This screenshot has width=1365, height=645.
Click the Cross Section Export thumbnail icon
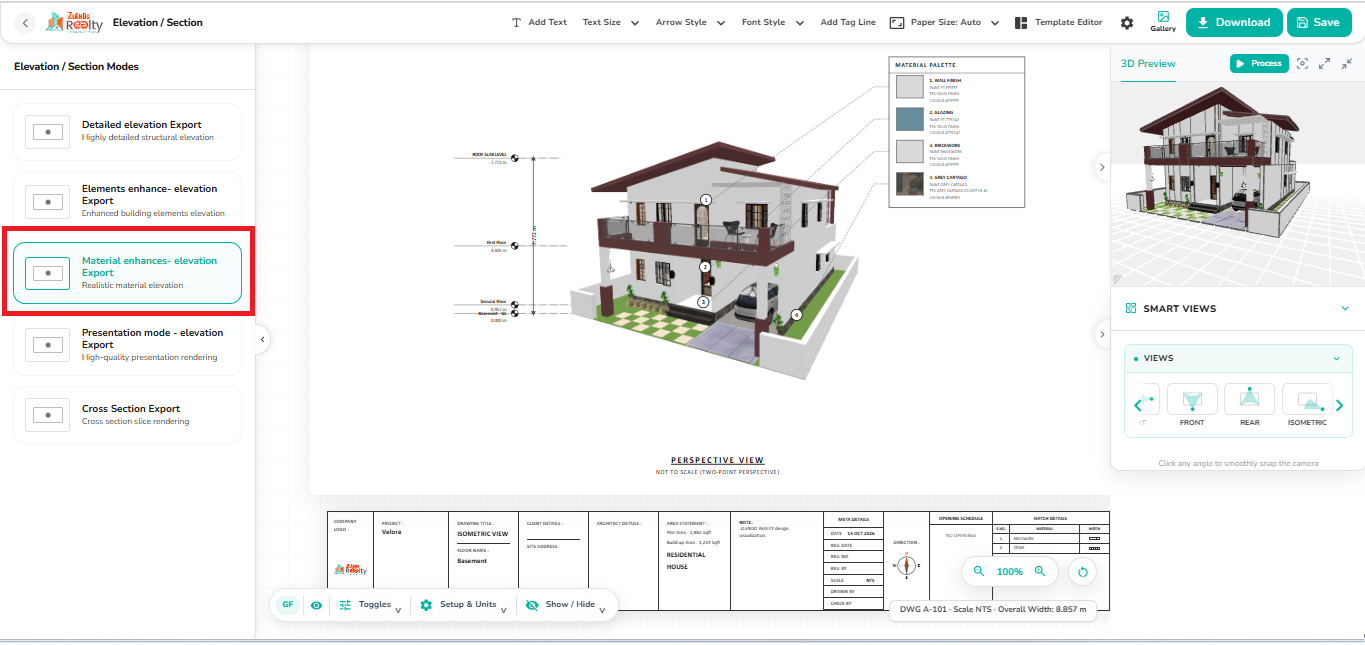tap(47, 414)
